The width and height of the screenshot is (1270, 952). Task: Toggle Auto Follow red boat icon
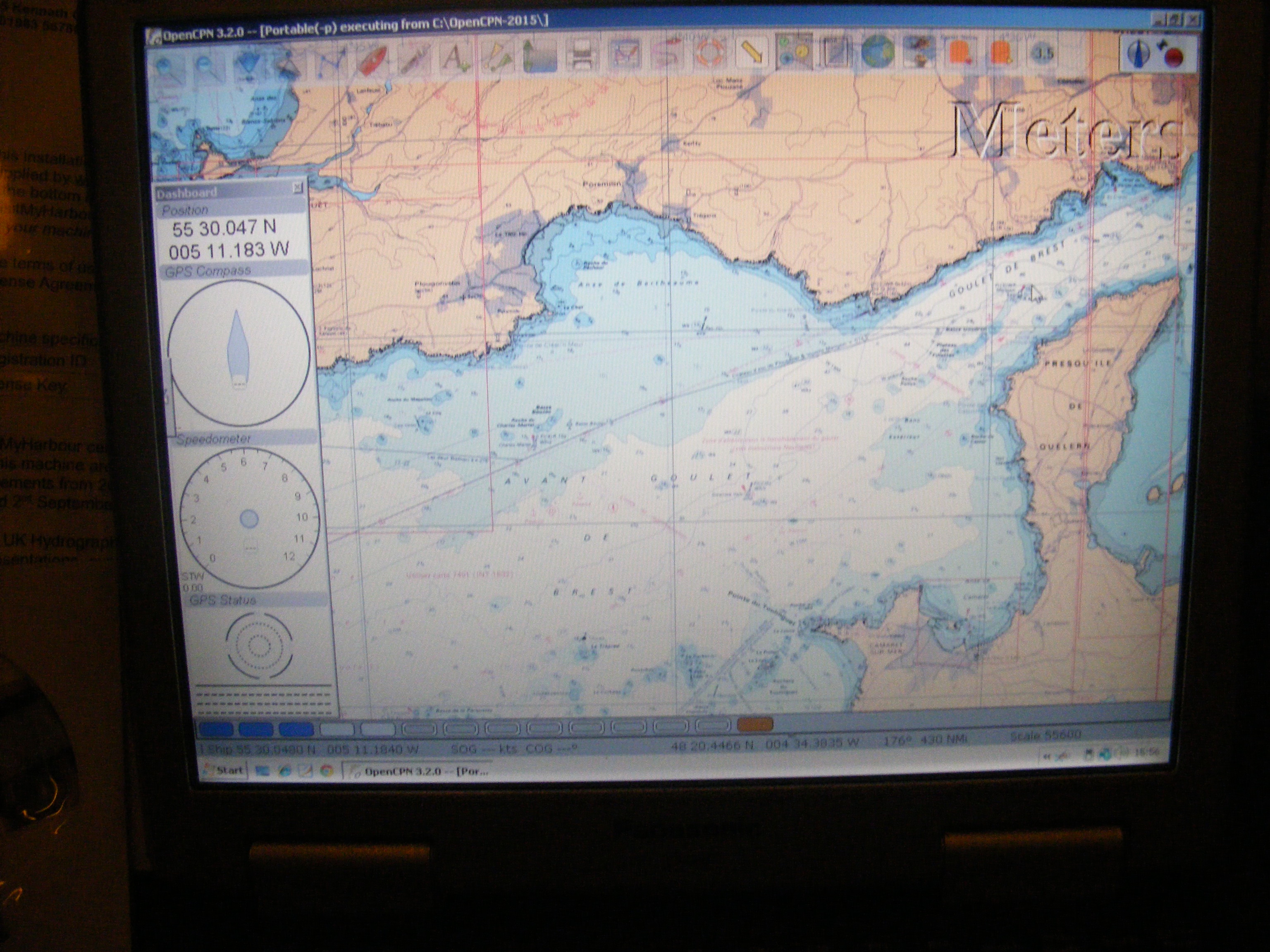click(373, 61)
